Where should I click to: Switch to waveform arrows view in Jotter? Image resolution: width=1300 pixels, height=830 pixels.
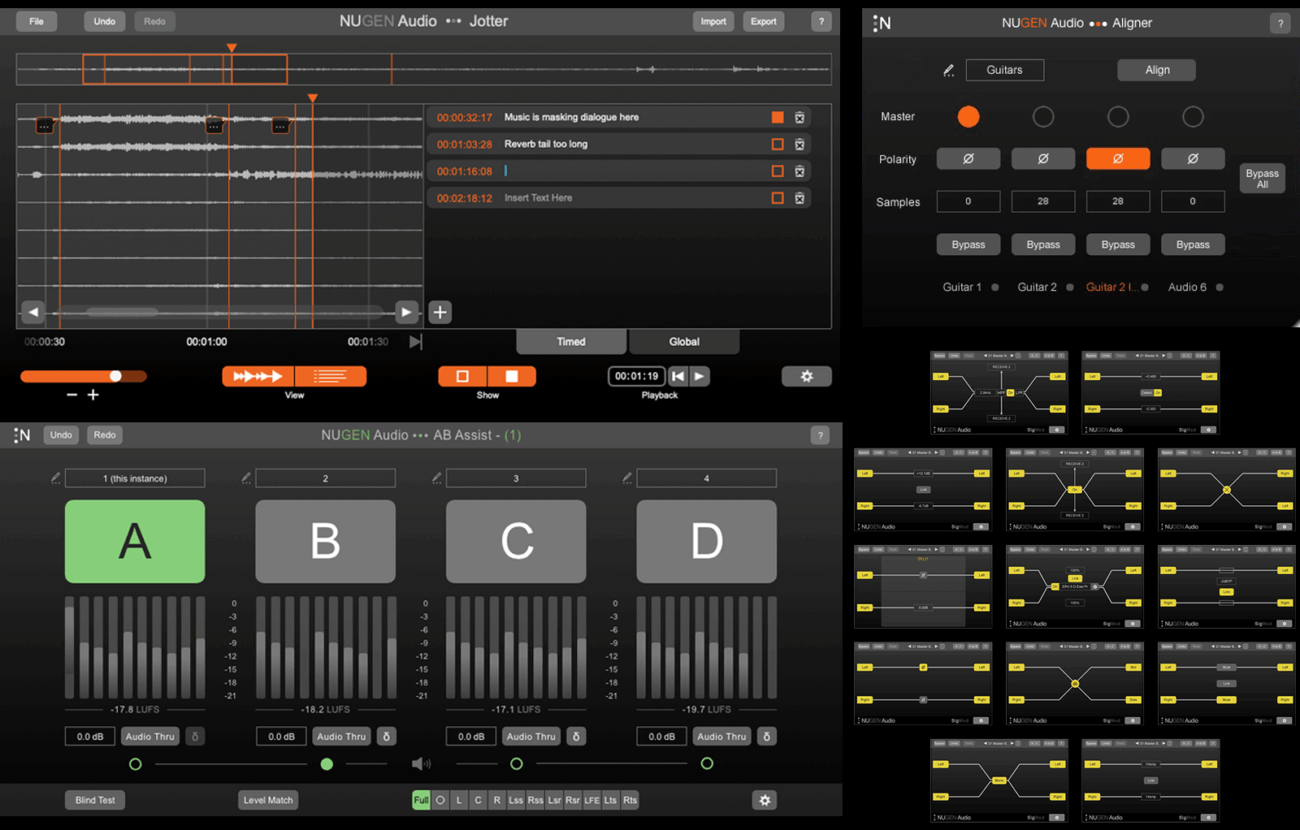258,376
